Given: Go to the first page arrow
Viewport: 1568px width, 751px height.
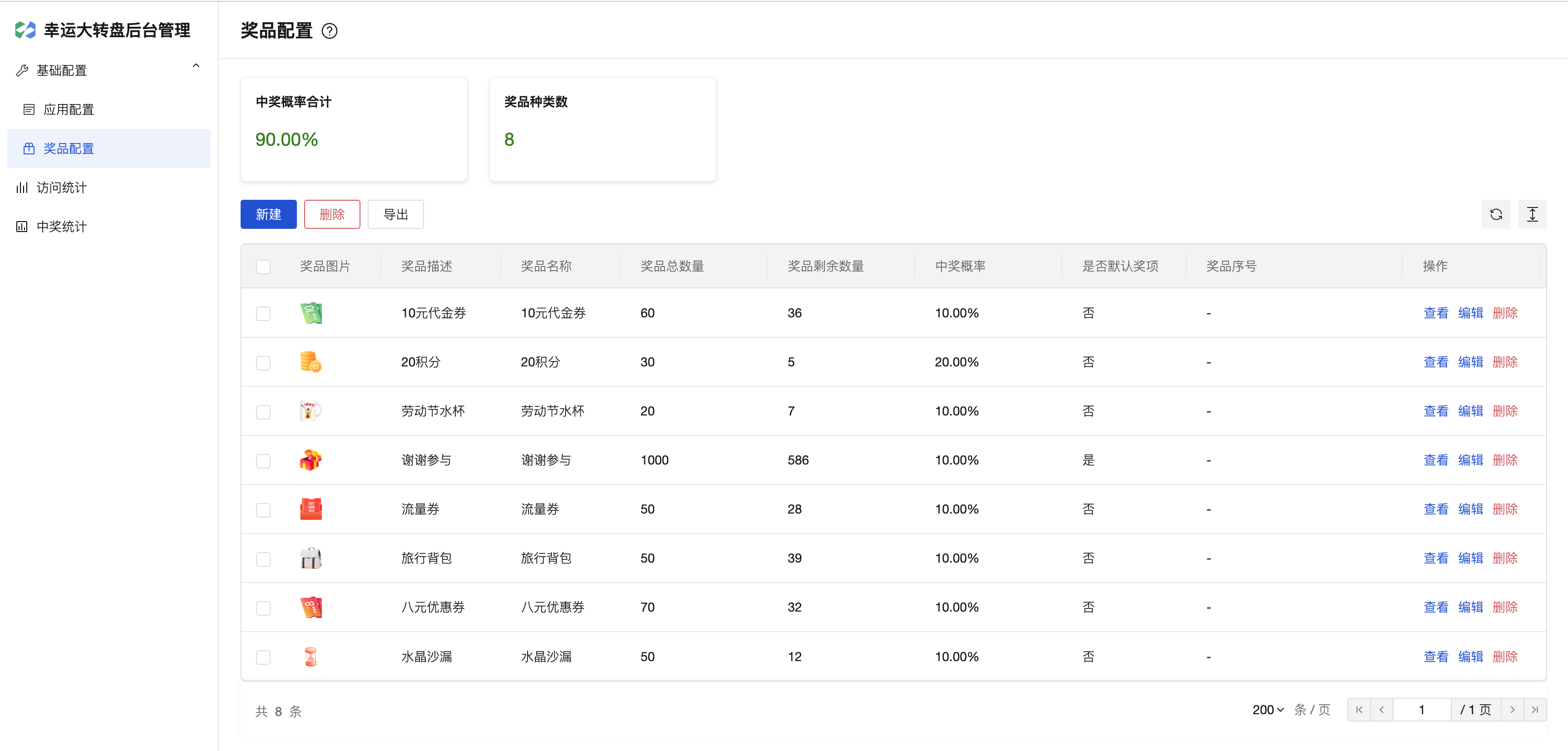Looking at the screenshot, I should (1359, 710).
